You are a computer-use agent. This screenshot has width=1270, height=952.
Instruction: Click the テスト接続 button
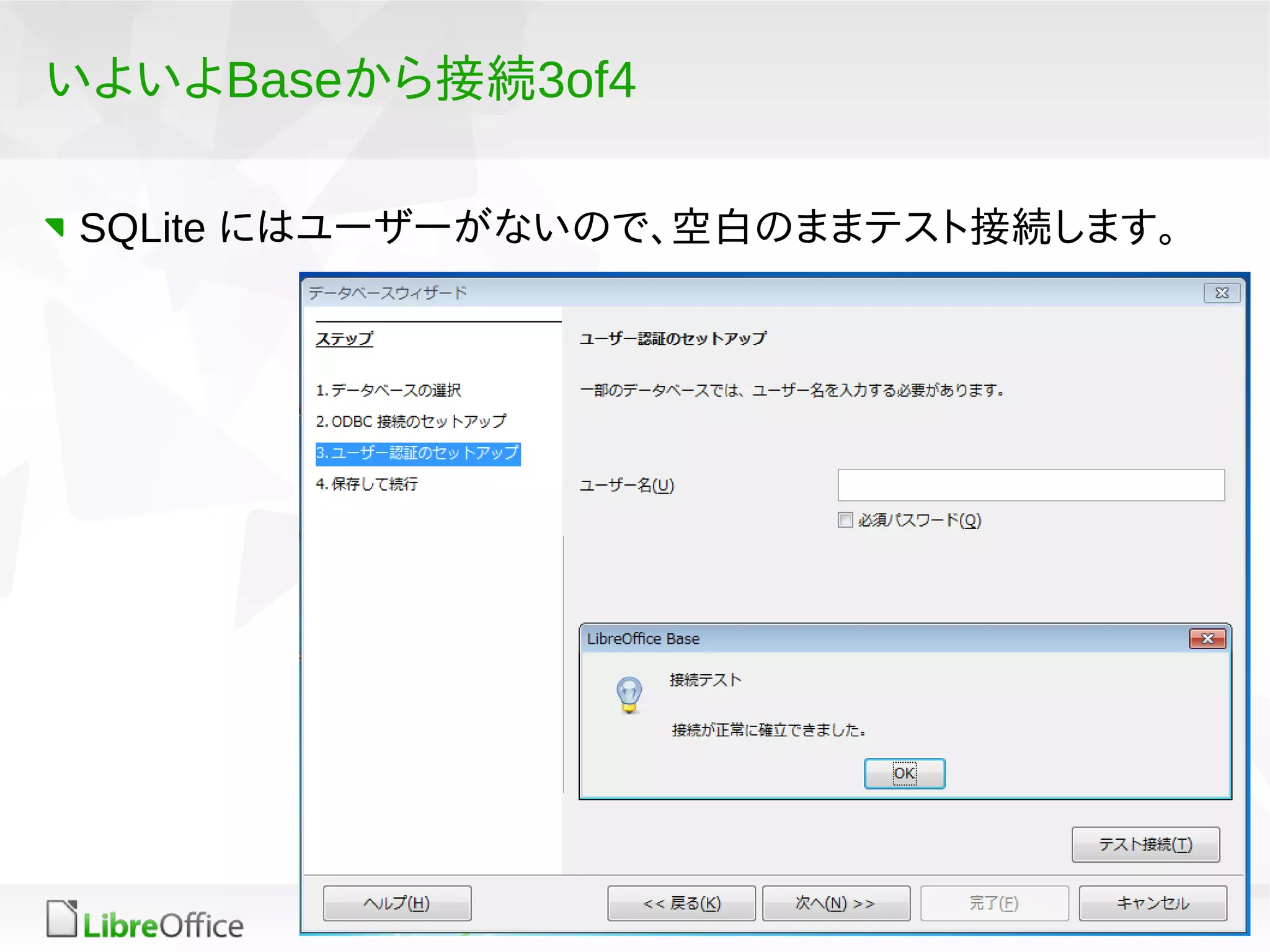point(1145,844)
